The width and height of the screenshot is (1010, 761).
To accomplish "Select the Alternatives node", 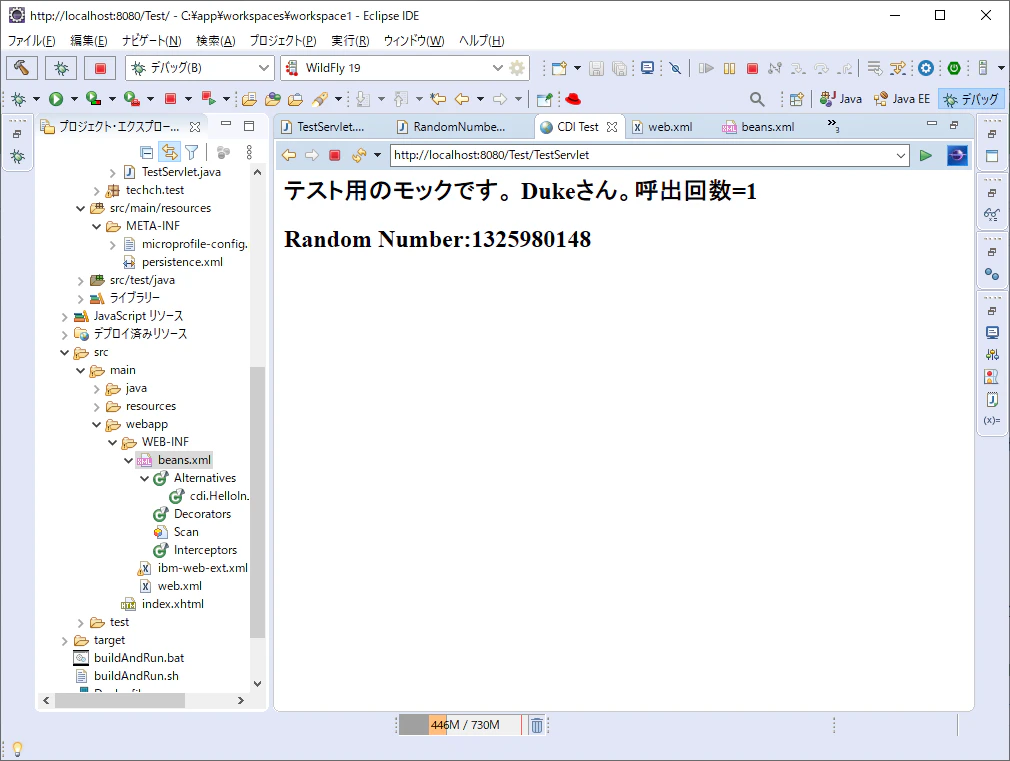I will (x=205, y=478).
